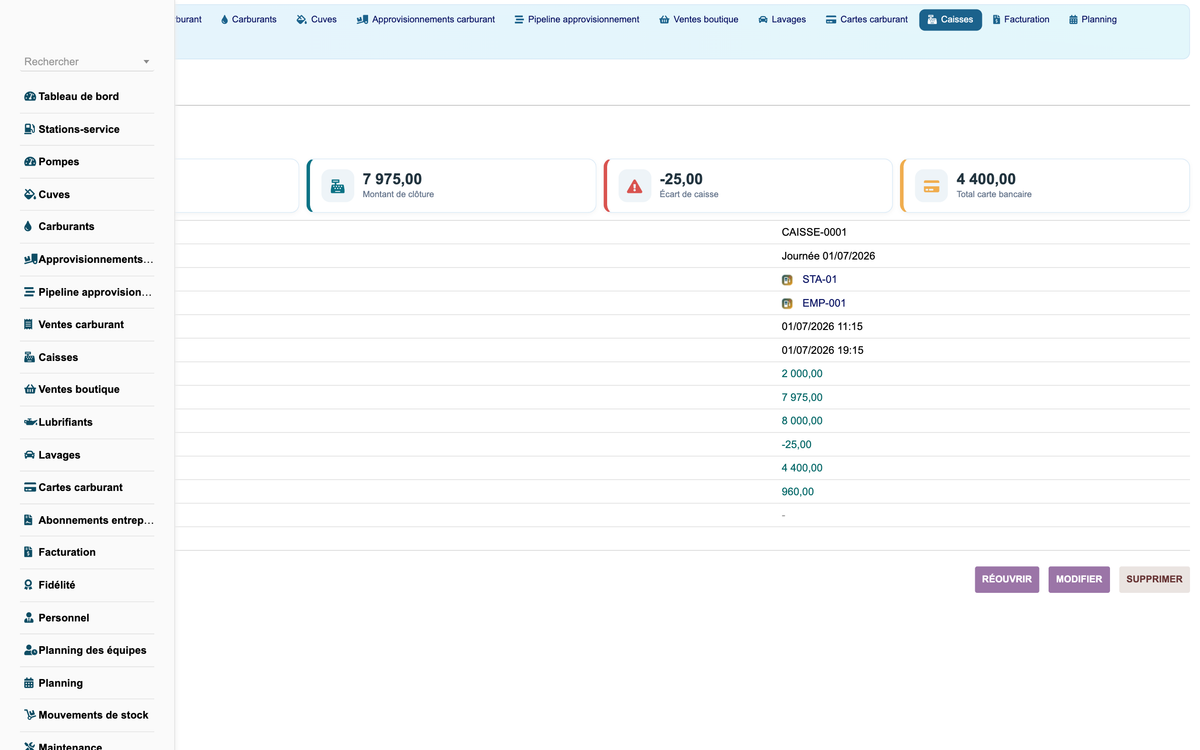Click the 4 400,00 value in the detail list

[802, 468]
